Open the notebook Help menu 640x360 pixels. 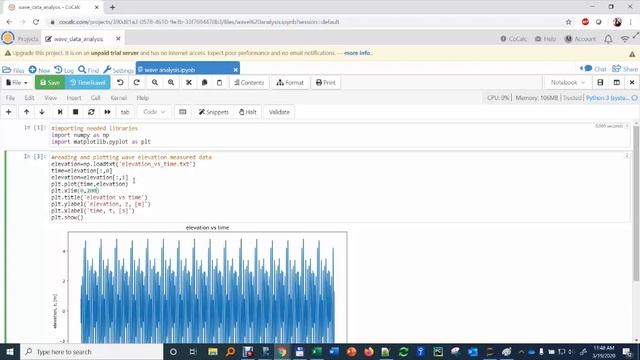pos(142,98)
